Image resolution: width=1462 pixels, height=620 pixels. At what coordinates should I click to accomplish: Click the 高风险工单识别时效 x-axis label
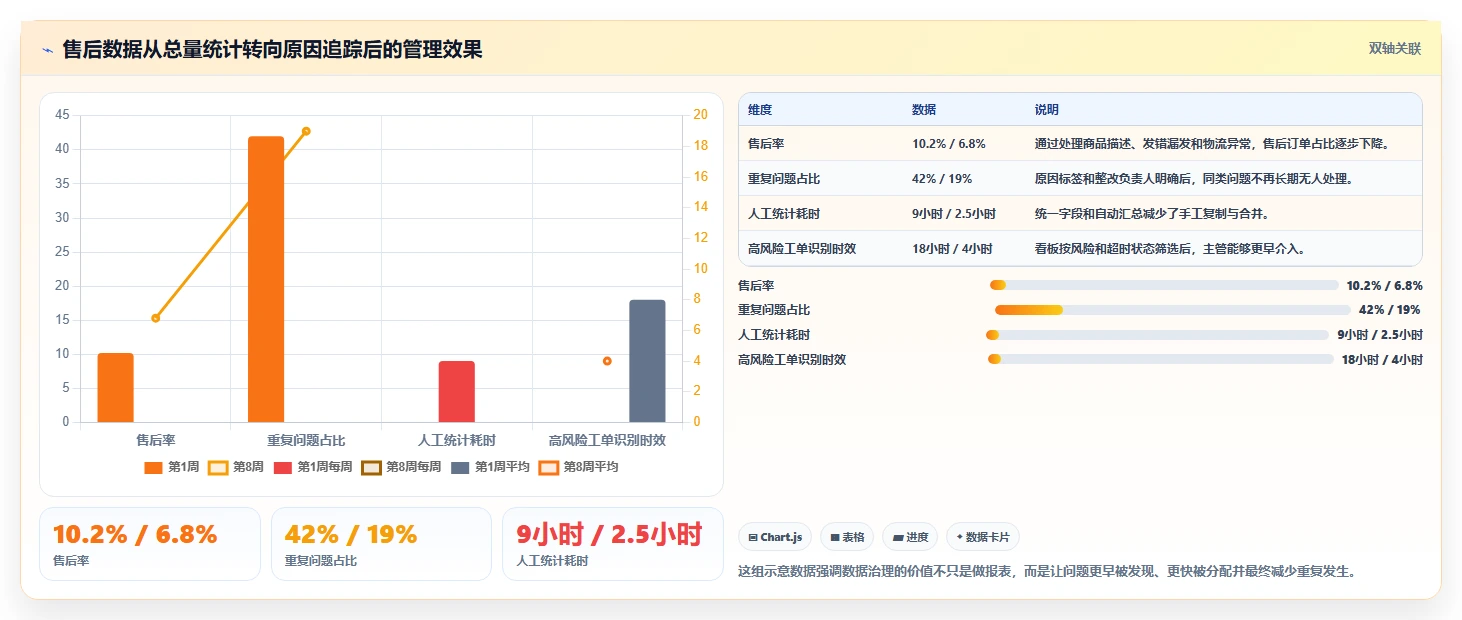607,440
